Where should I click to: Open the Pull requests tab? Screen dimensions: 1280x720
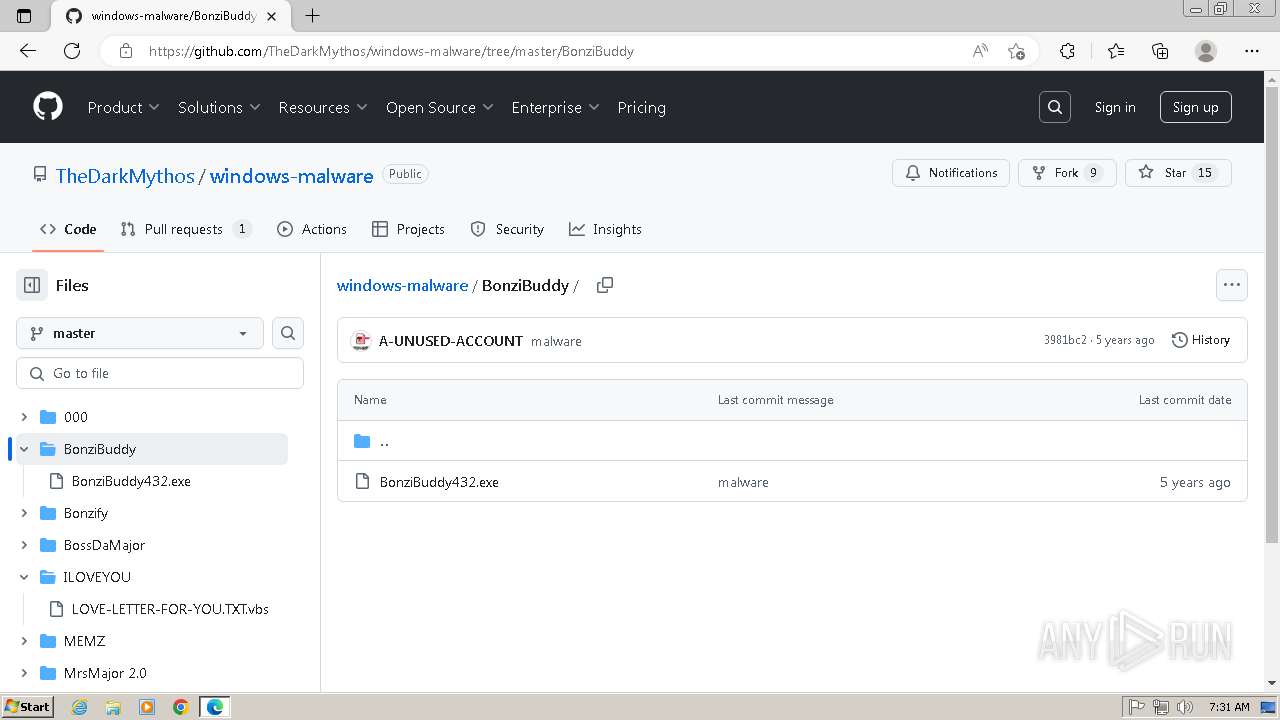[185, 229]
